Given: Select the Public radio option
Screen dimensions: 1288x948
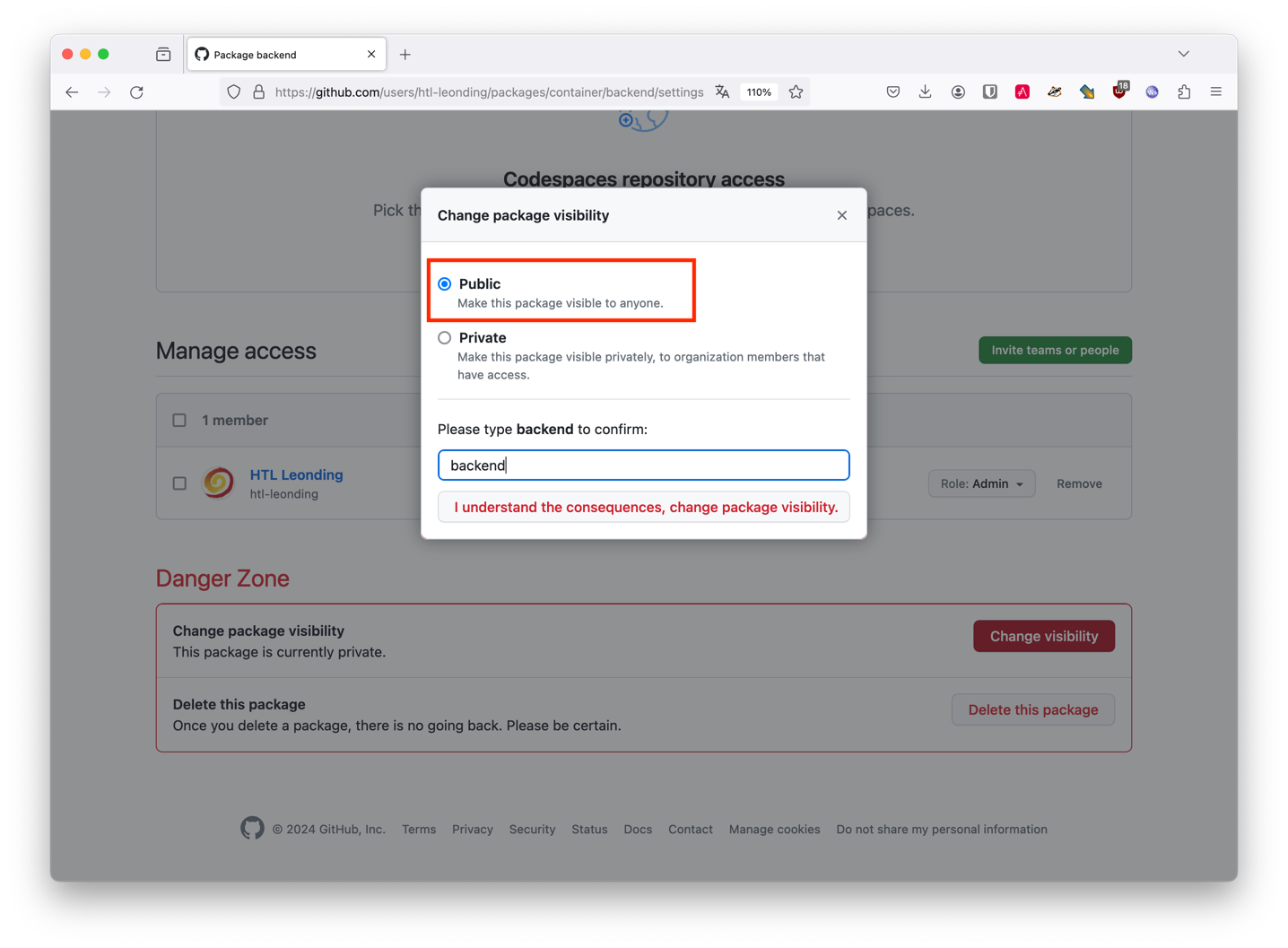Looking at the screenshot, I should click(445, 283).
